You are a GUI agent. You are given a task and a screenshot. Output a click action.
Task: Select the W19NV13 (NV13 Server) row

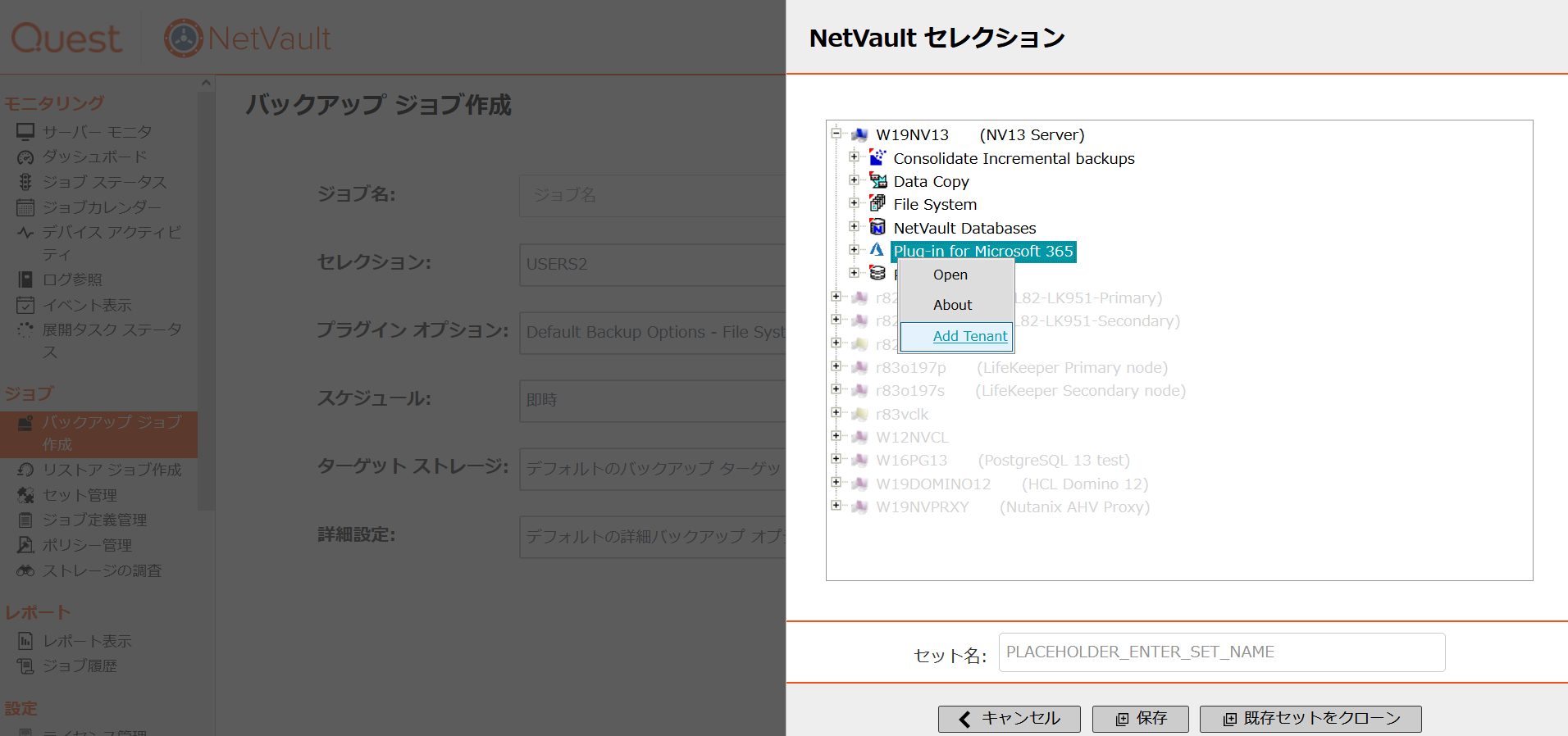(x=980, y=134)
